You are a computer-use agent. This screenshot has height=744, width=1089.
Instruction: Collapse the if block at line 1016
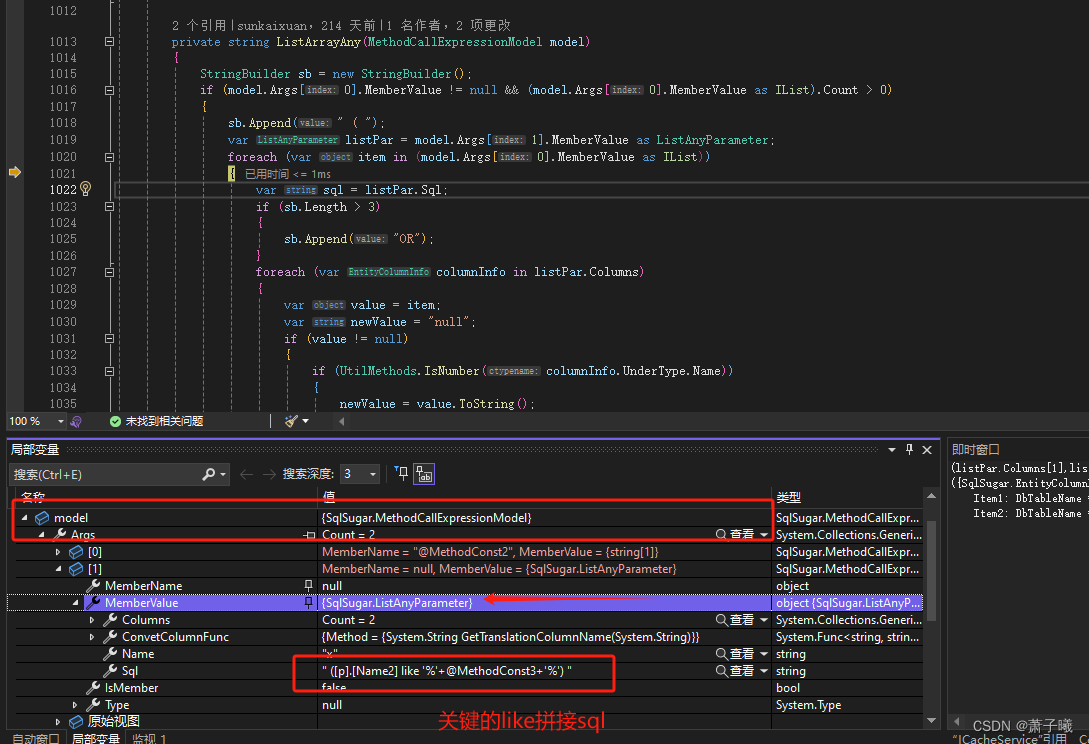coord(109,90)
